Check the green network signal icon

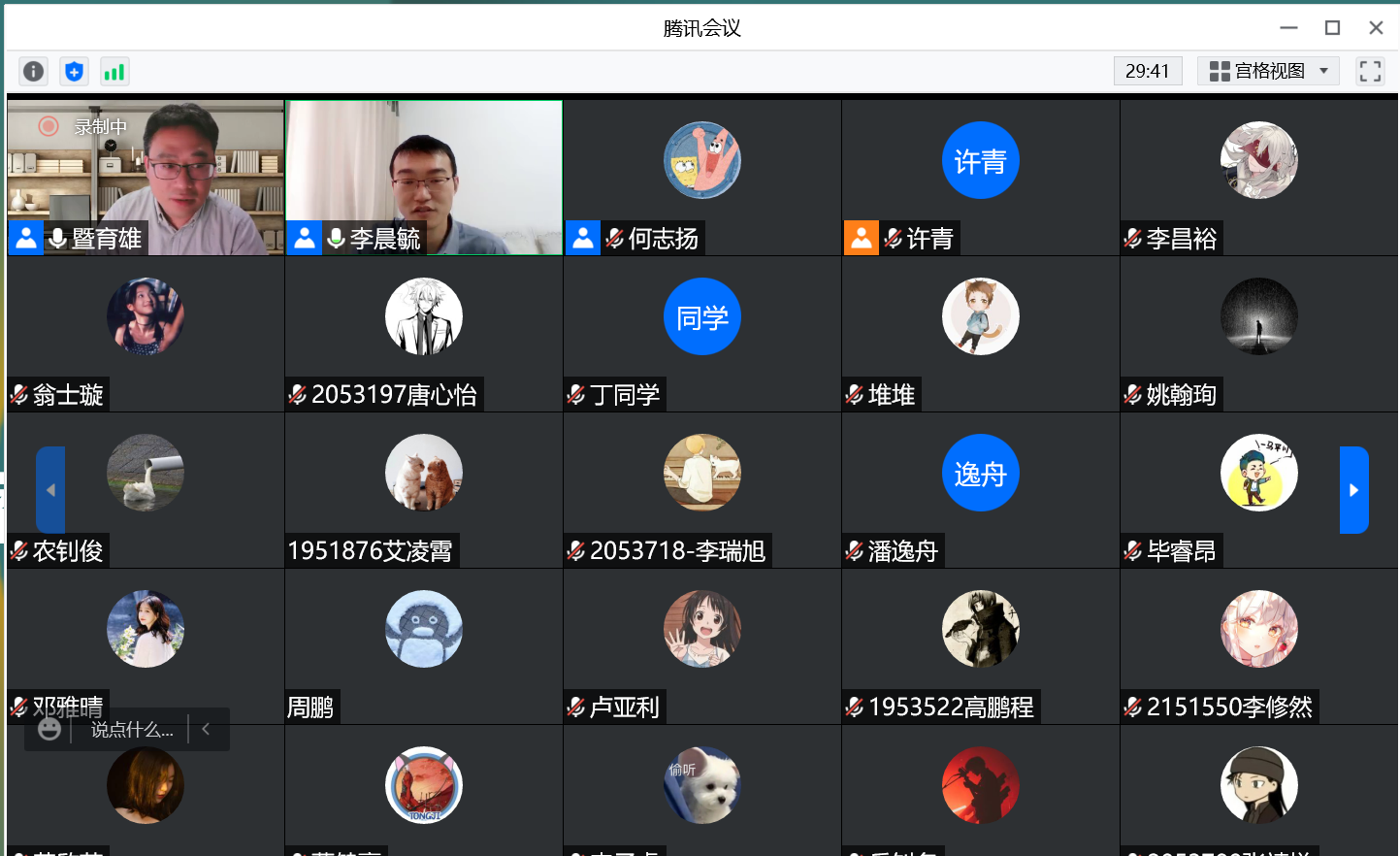114,71
